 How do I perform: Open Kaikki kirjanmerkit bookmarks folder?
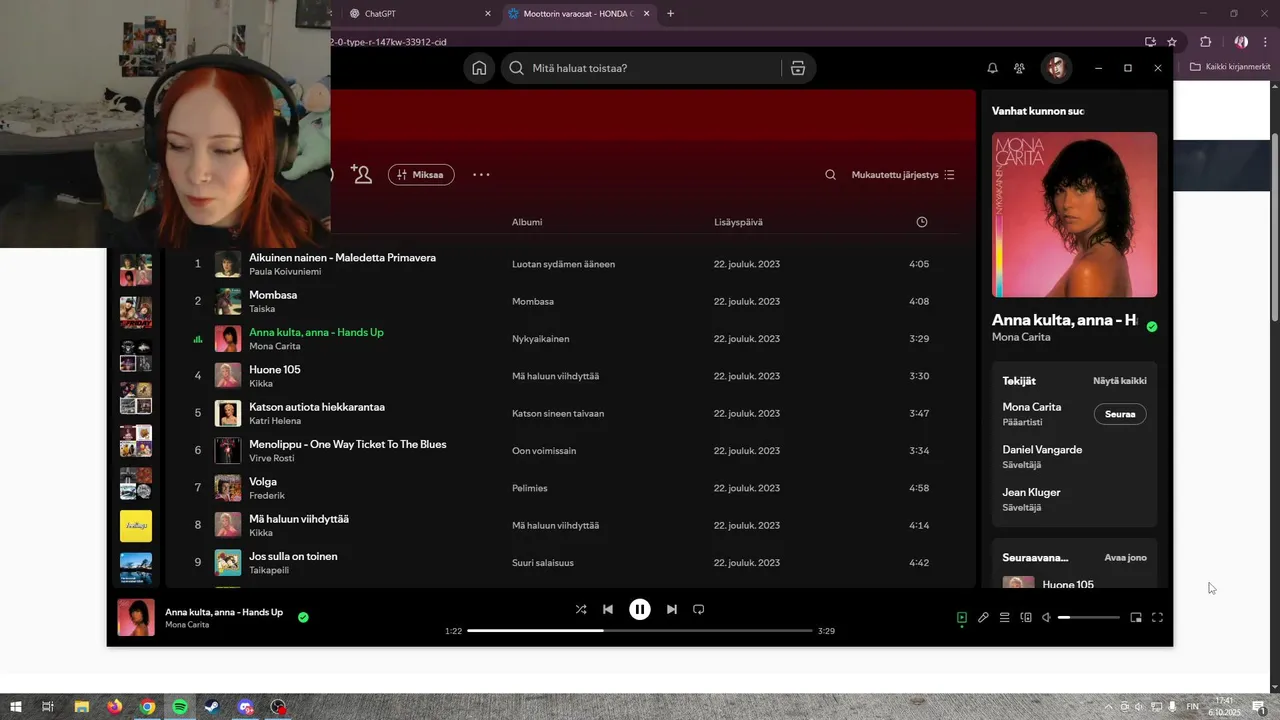tap(1230, 67)
